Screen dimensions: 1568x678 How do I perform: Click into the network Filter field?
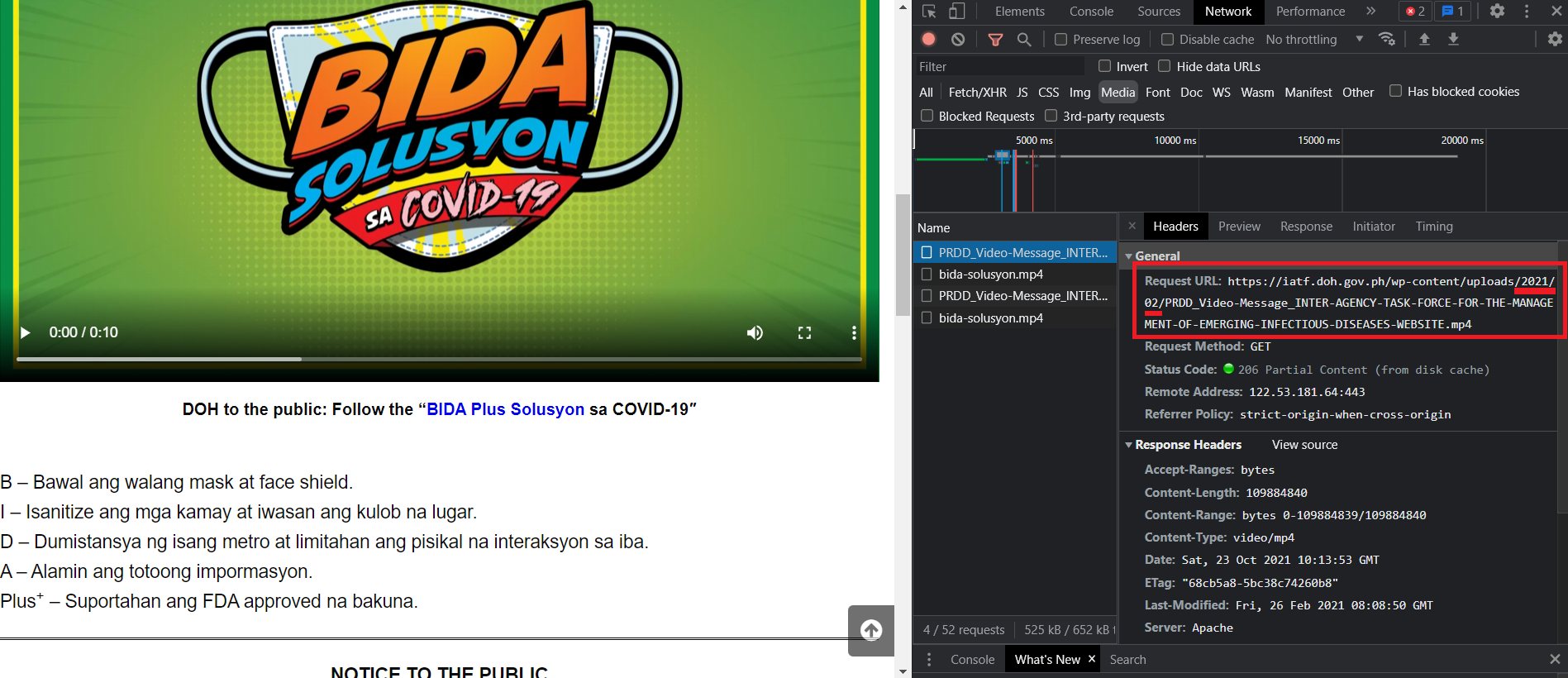[998, 66]
